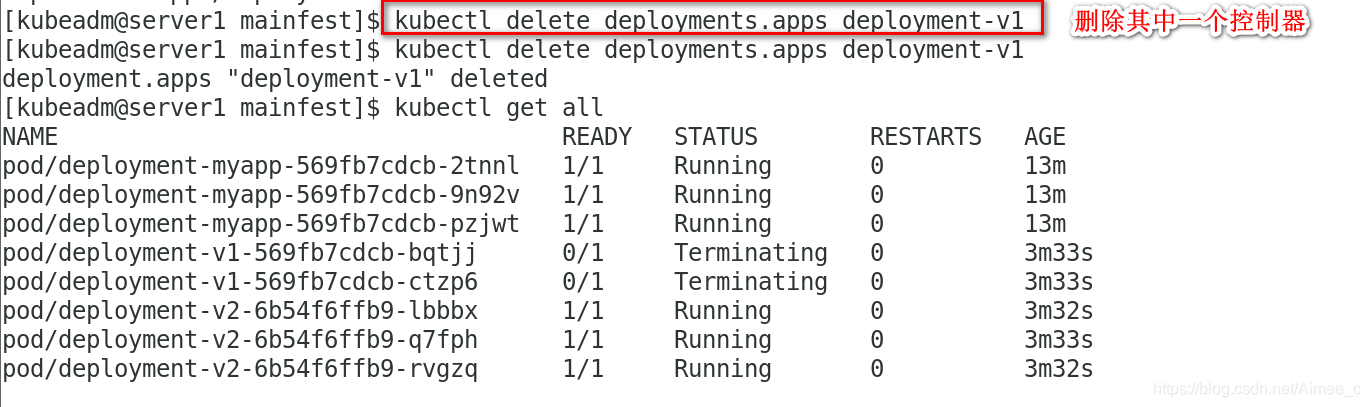Viewport: 1370px width, 407px height.
Task: Click Running status of the q7fph pod
Action: pyautogui.click(x=723, y=340)
